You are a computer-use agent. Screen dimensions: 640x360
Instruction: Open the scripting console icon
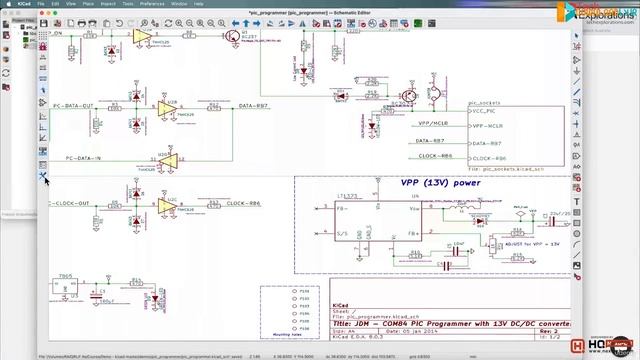coord(431,23)
